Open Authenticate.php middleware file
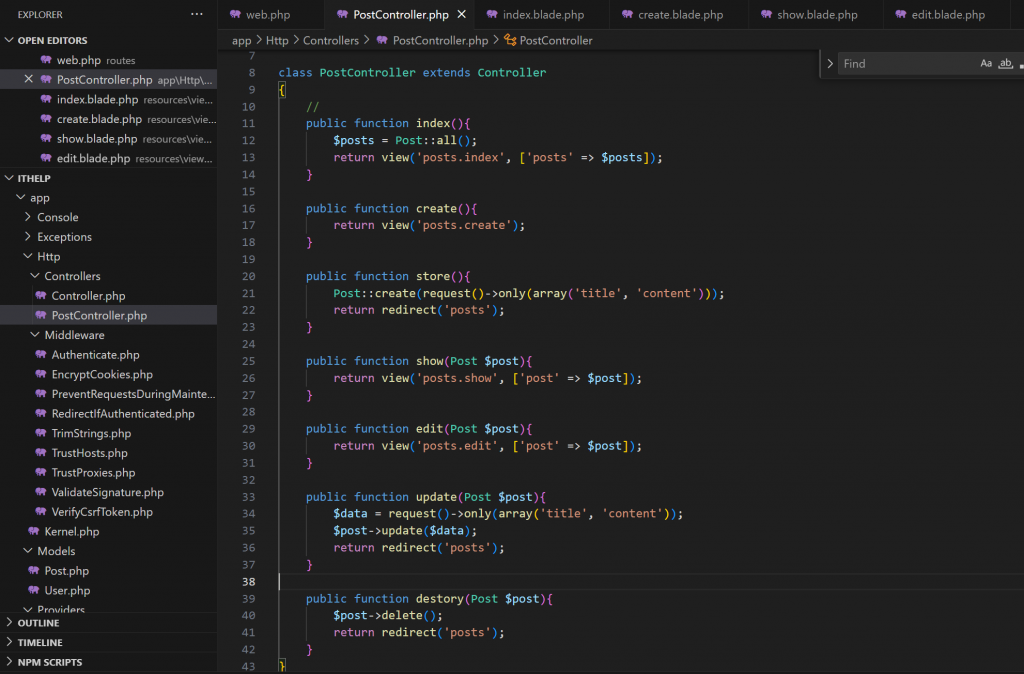 (108, 355)
